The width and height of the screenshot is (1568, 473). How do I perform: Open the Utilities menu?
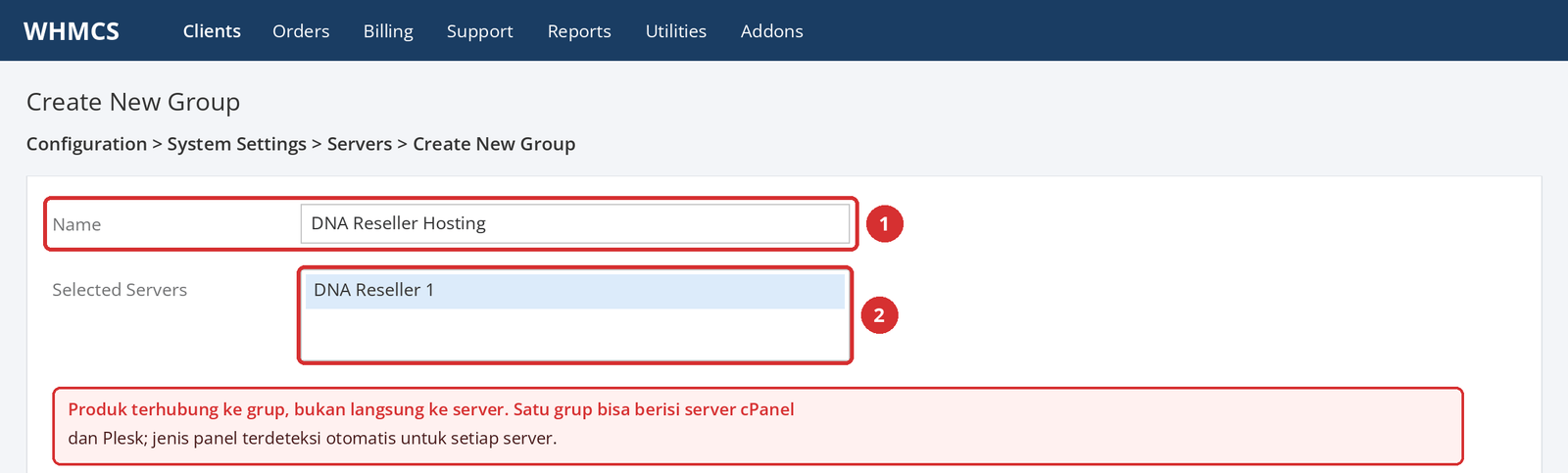(x=676, y=31)
